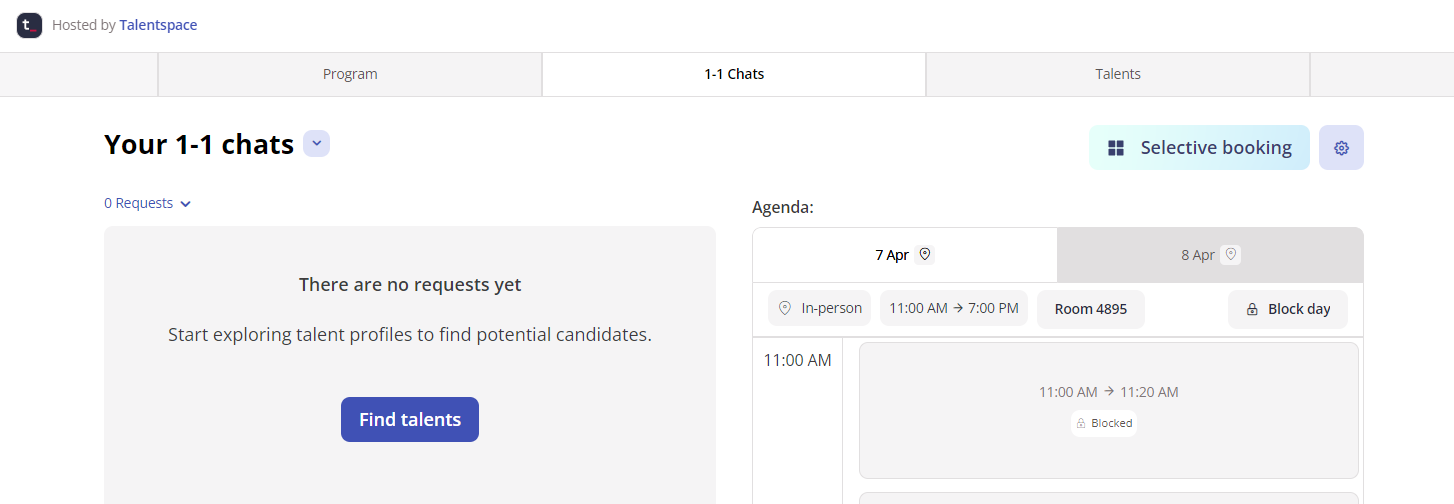Click the Talentspace logo icon

click(29, 25)
